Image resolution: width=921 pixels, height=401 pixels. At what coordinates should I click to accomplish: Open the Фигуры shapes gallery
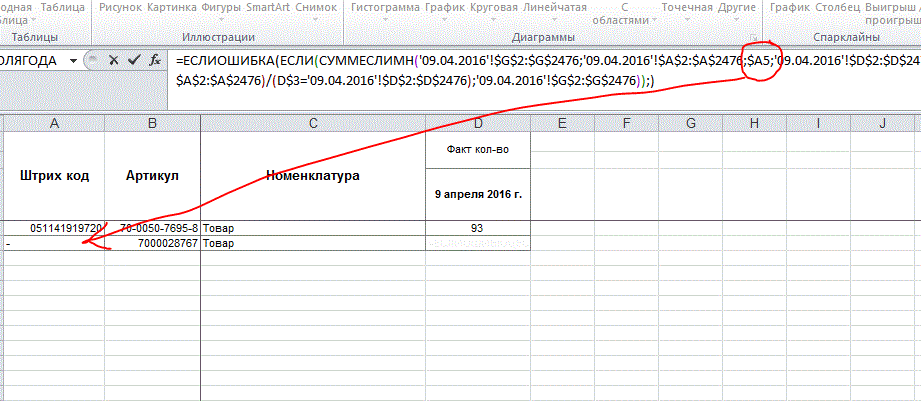click(x=221, y=13)
